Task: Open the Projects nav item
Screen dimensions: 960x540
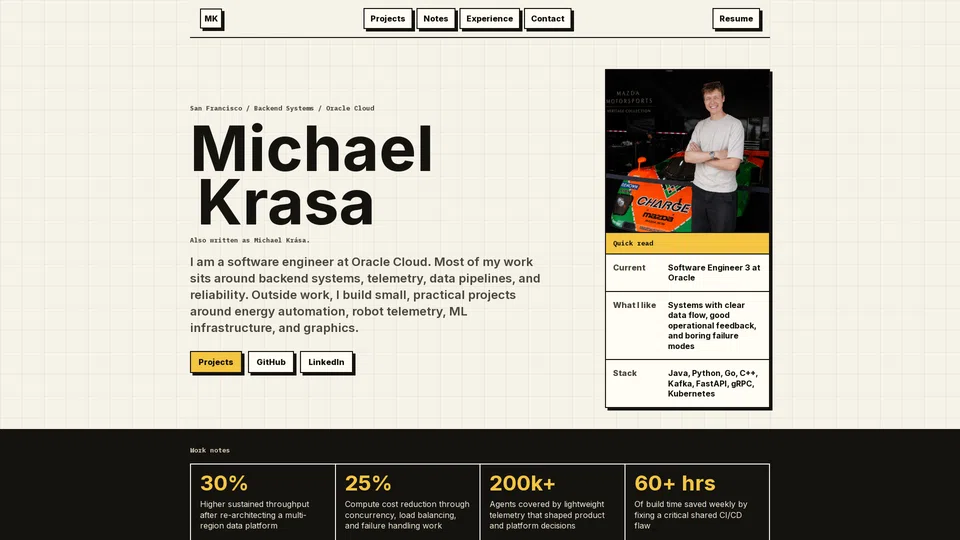Action: point(388,18)
